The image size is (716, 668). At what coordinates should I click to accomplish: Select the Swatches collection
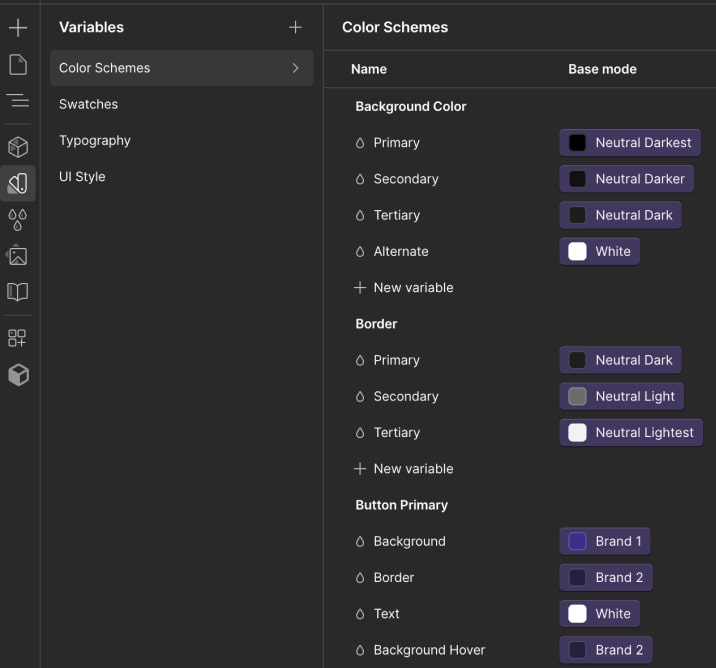[89, 104]
